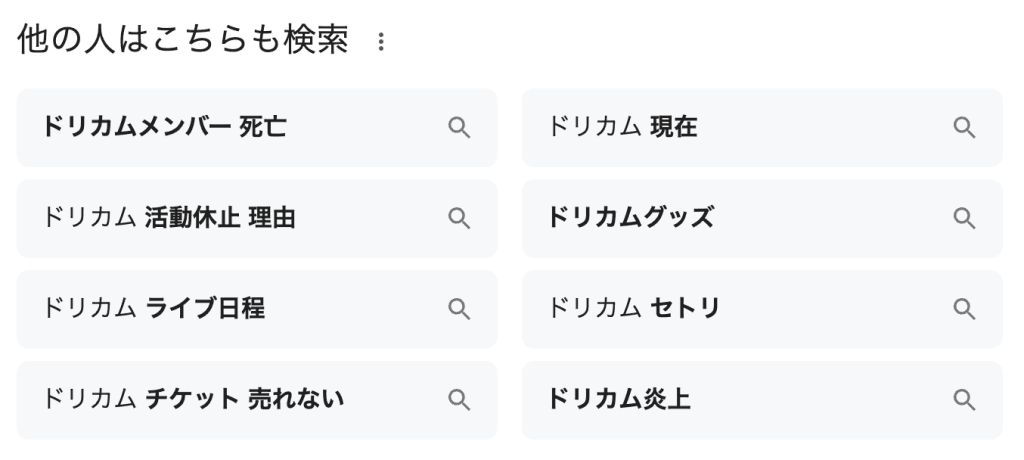Click search icon beside ドリカムメンバー 死亡

click(459, 128)
